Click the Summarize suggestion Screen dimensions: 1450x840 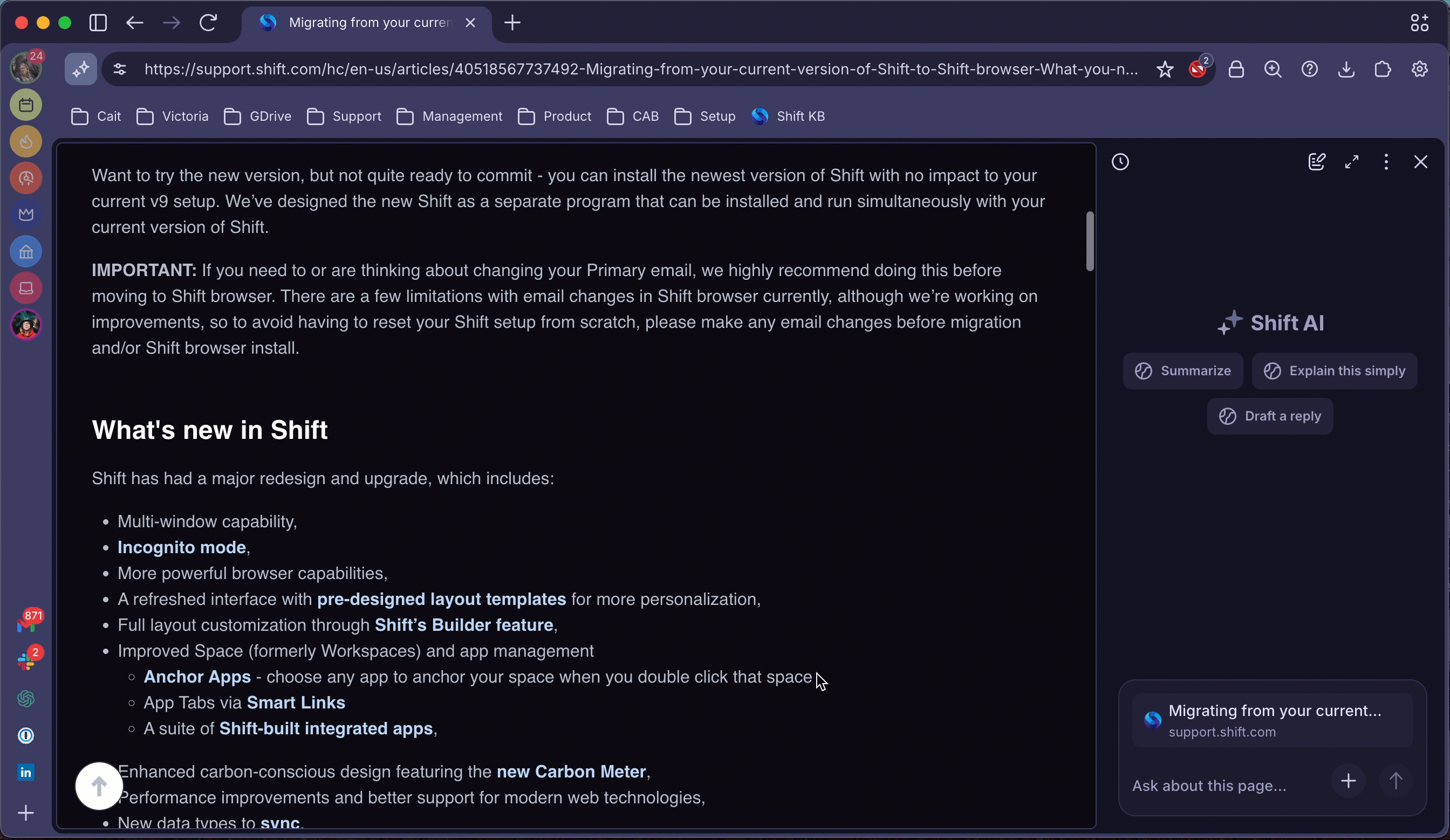click(x=1183, y=371)
